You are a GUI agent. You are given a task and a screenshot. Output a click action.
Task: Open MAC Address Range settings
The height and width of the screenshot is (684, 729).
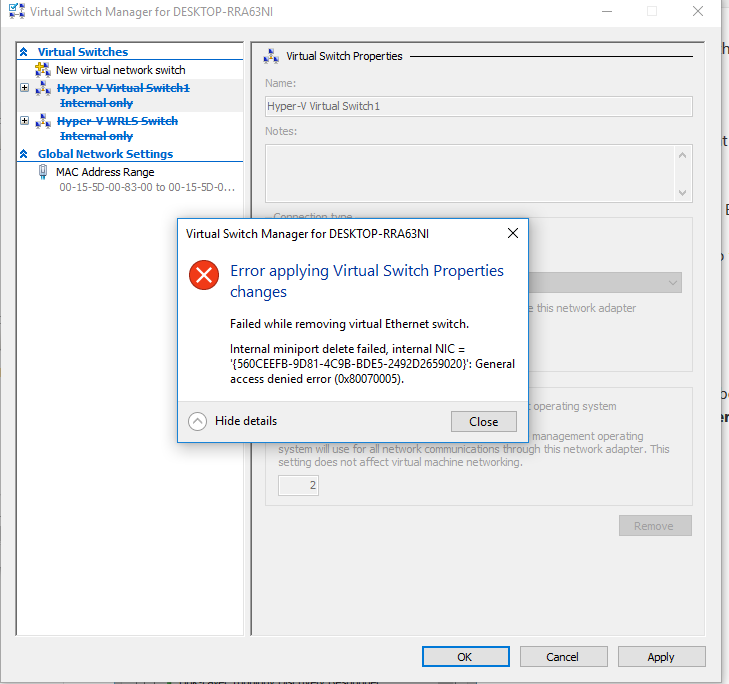click(x=105, y=172)
